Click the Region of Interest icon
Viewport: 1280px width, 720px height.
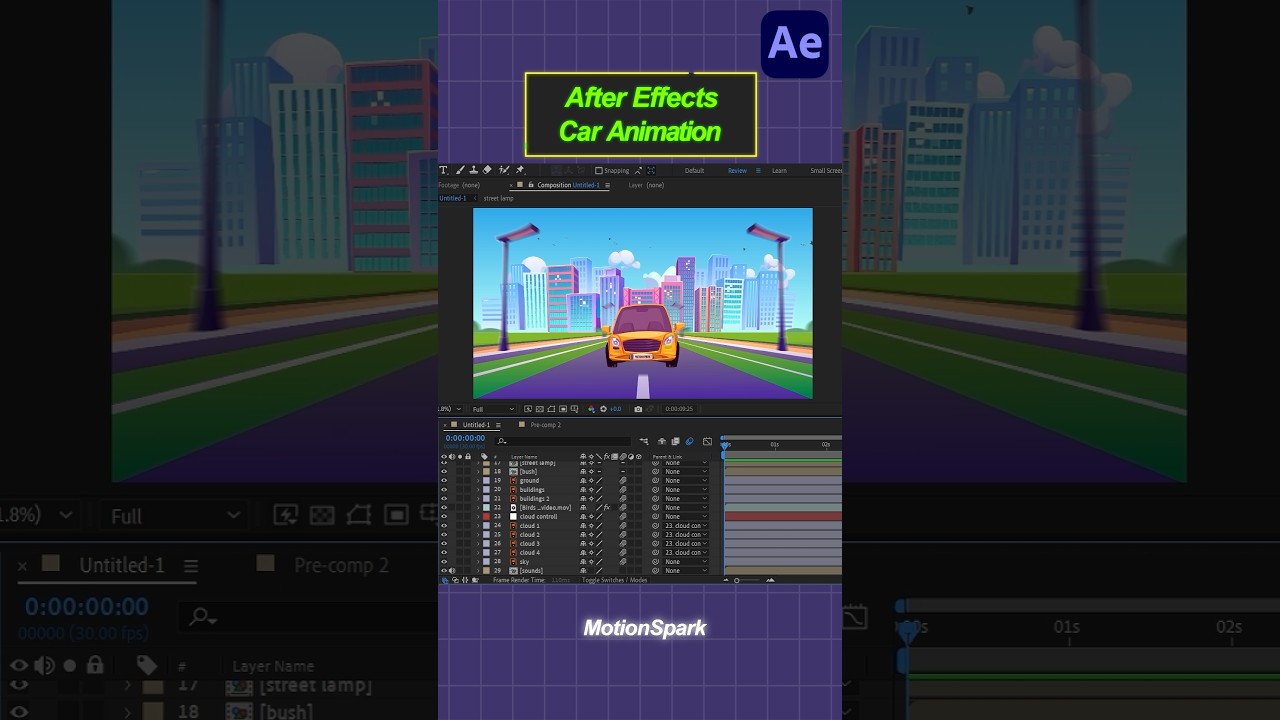pyautogui.click(x=563, y=409)
